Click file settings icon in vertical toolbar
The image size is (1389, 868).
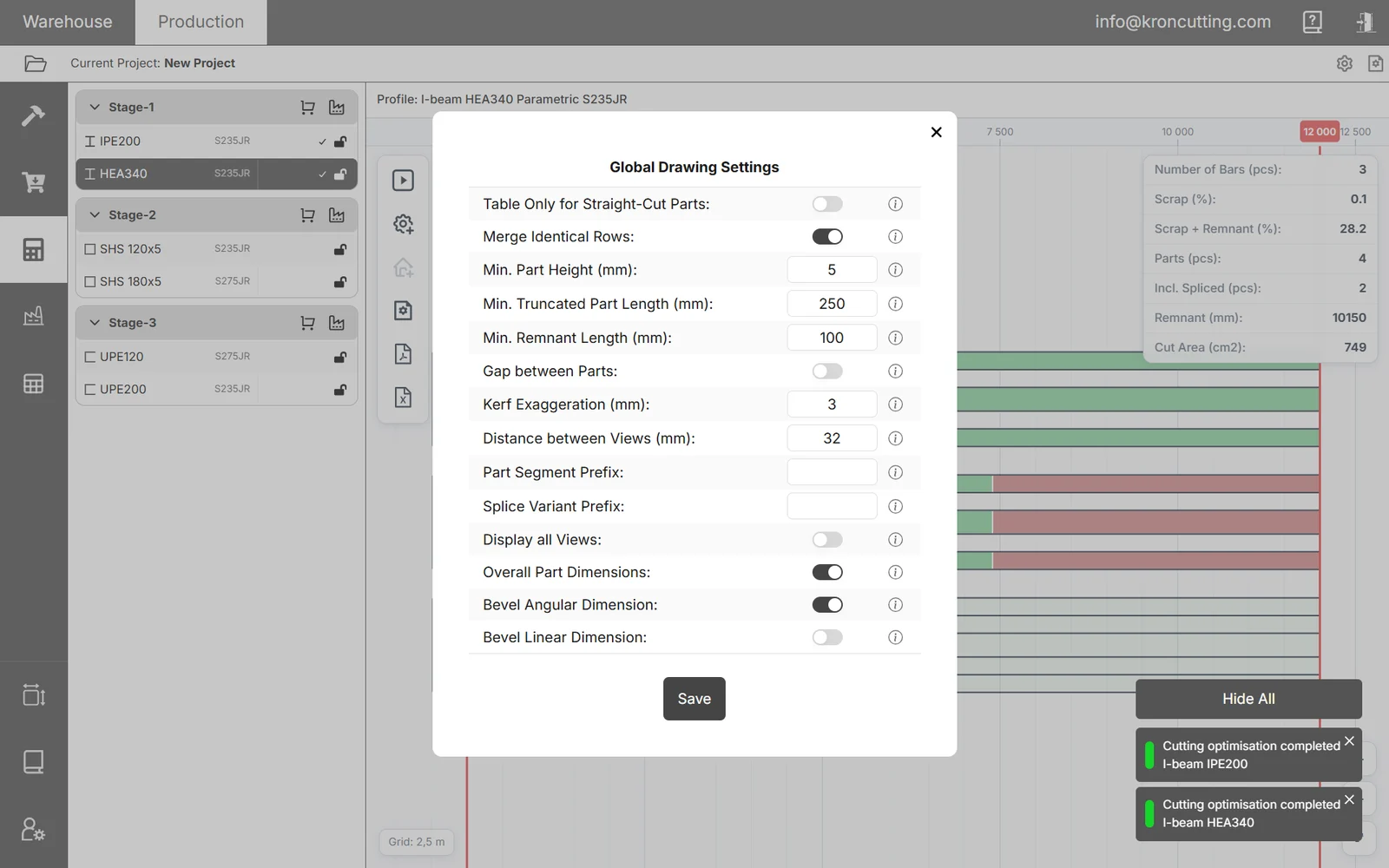403,311
